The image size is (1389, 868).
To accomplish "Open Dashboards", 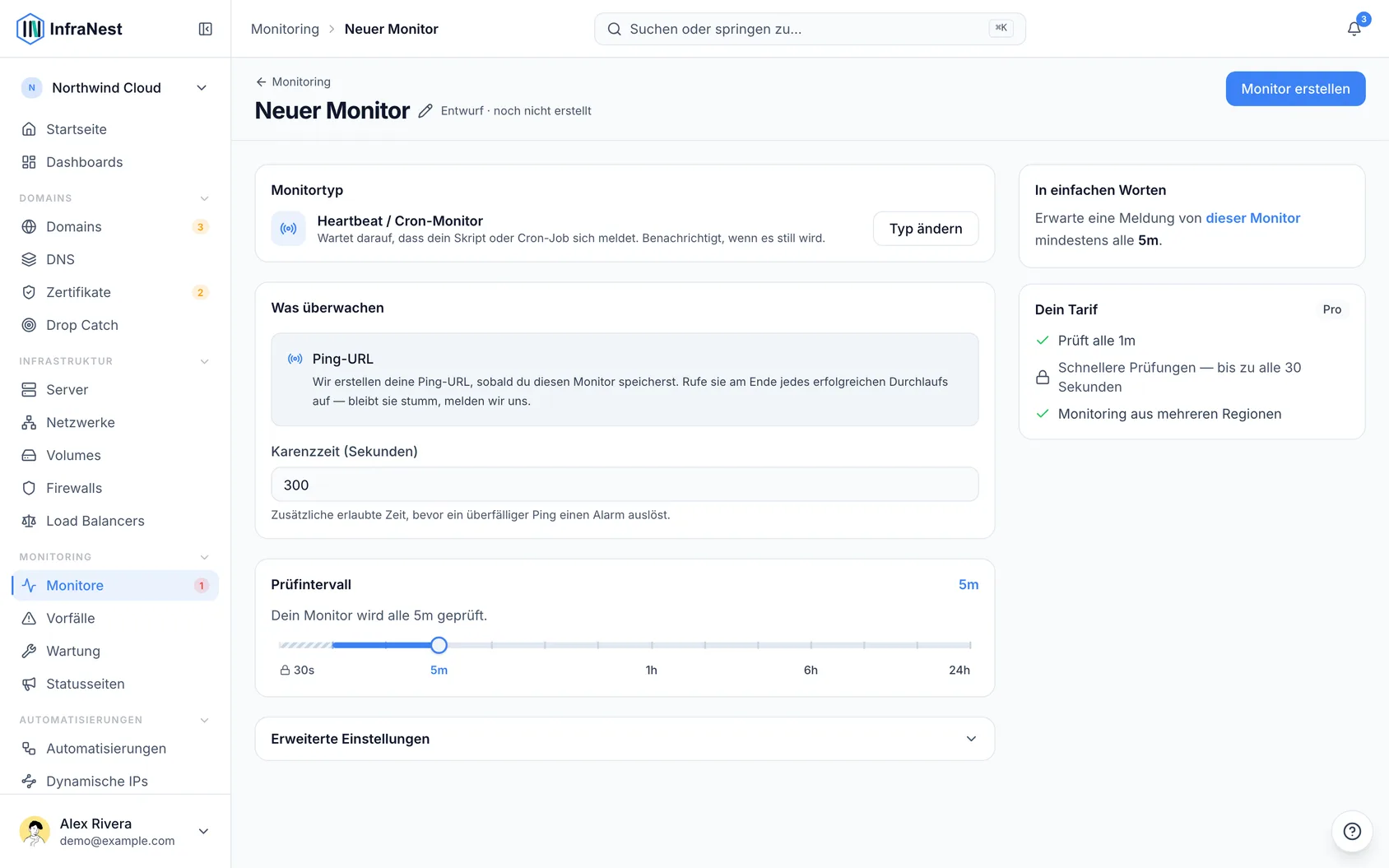I will point(115,162).
